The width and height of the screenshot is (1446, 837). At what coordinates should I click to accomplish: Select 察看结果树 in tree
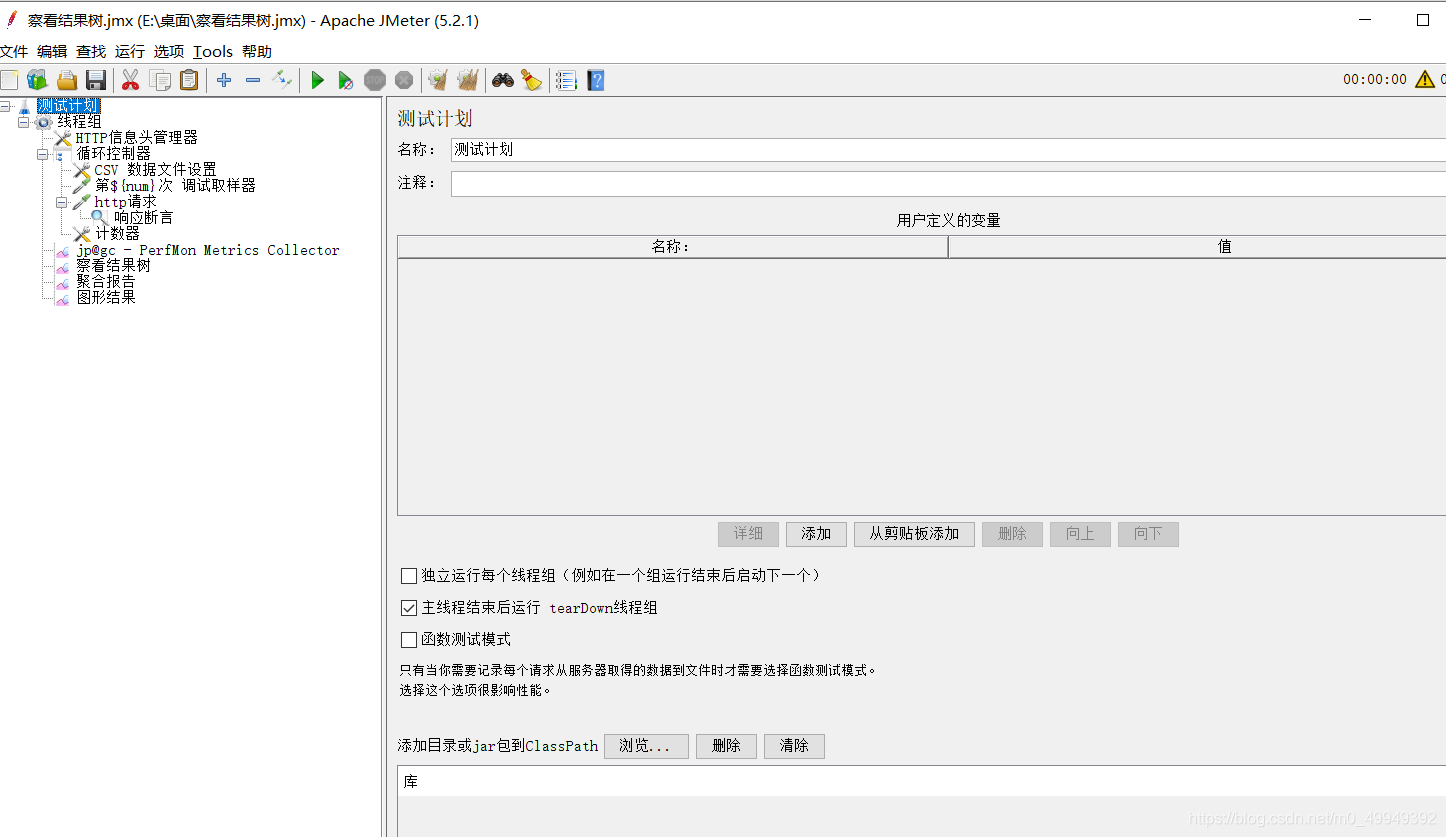(x=113, y=266)
